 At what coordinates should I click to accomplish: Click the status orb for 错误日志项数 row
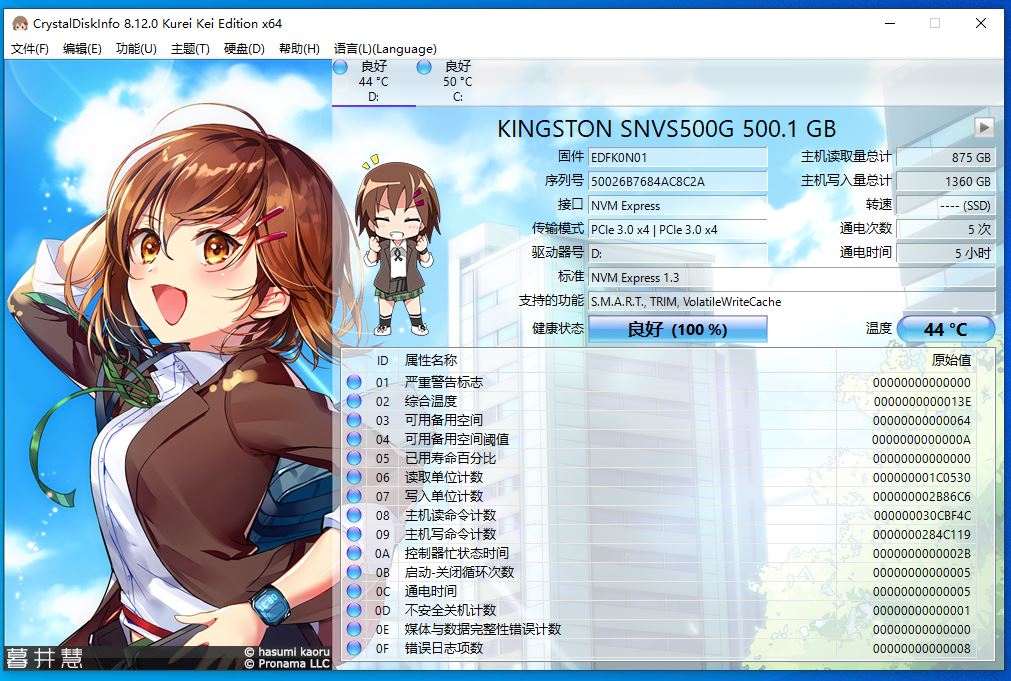click(354, 648)
